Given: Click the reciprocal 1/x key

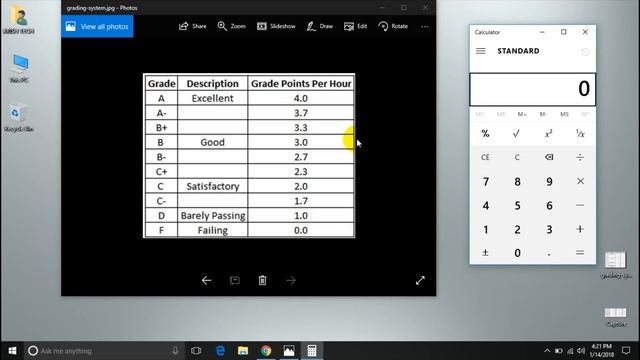Looking at the screenshot, I should [580, 133].
